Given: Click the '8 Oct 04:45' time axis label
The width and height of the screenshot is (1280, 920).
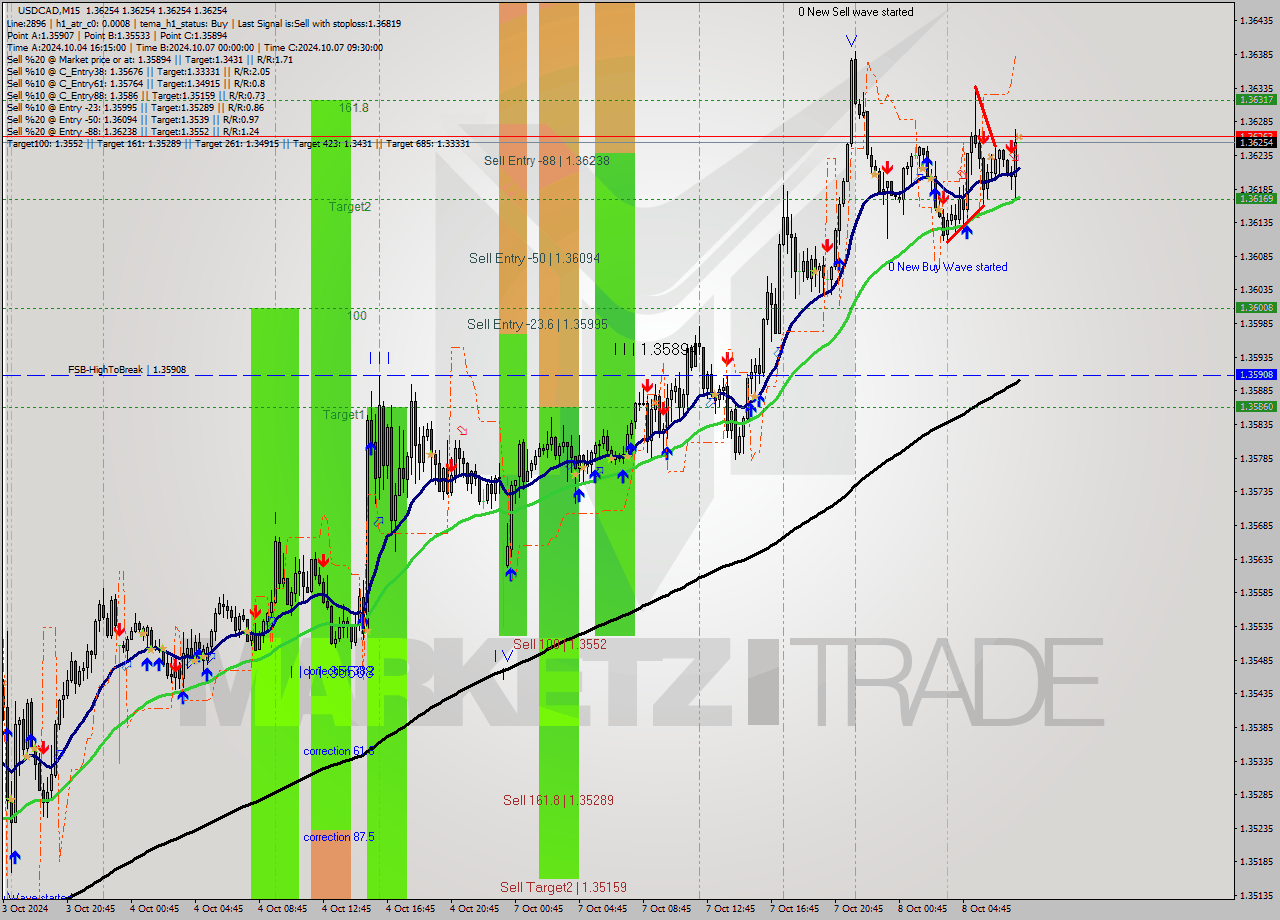Looking at the screenshot, I should [987, 909].
